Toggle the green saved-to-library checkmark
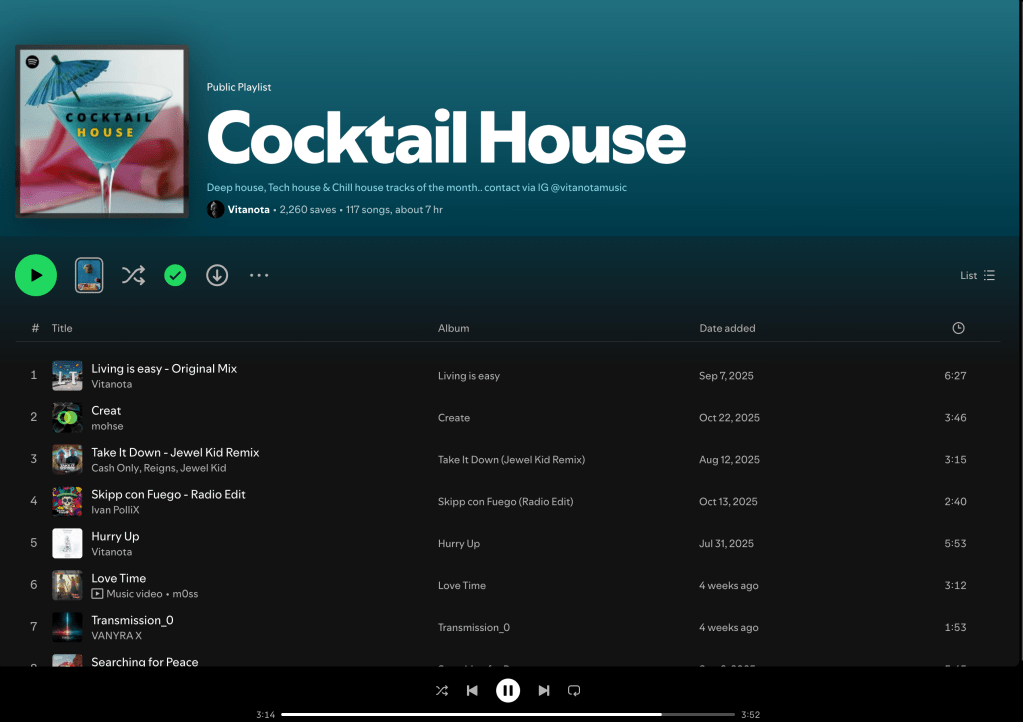1023x722 pixels. point(175,275)
